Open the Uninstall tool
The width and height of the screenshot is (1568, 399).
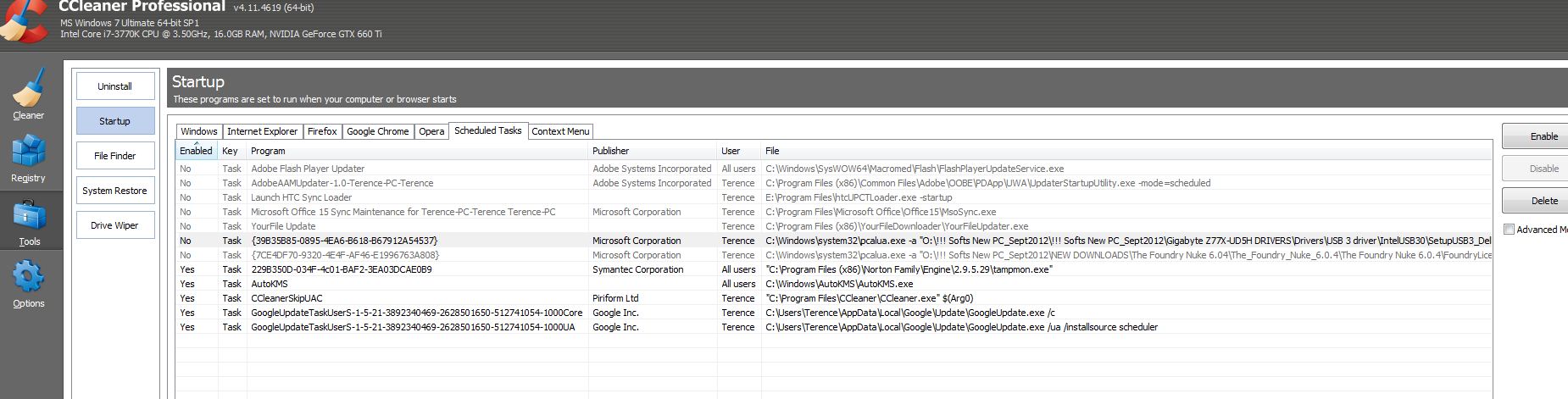tap(115, 86)
